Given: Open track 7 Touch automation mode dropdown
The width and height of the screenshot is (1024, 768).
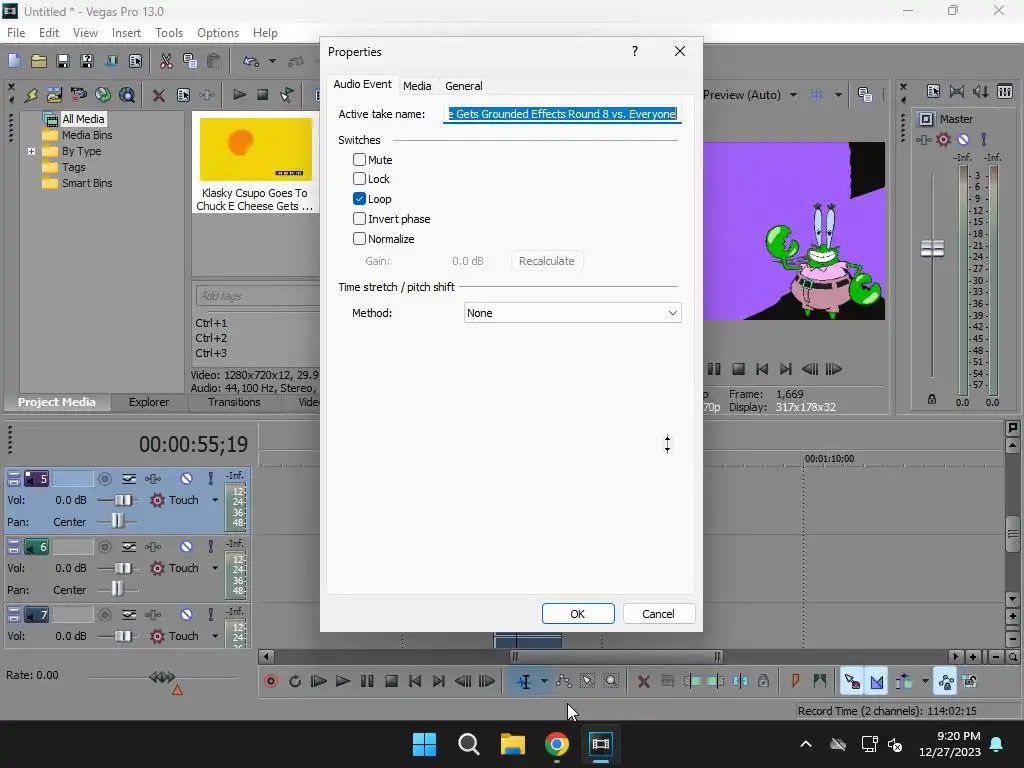Looking at the screenshot, I should tap(215, 636).
